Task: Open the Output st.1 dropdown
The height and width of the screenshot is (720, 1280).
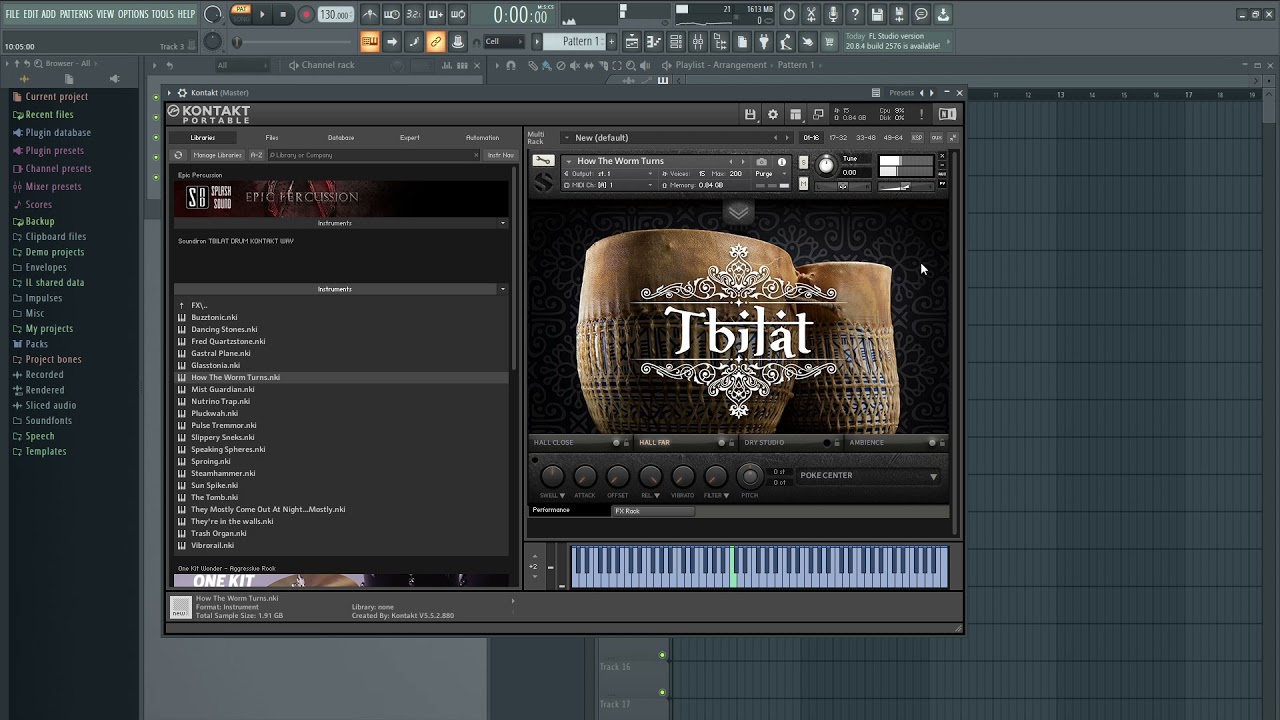Action: 610,173
